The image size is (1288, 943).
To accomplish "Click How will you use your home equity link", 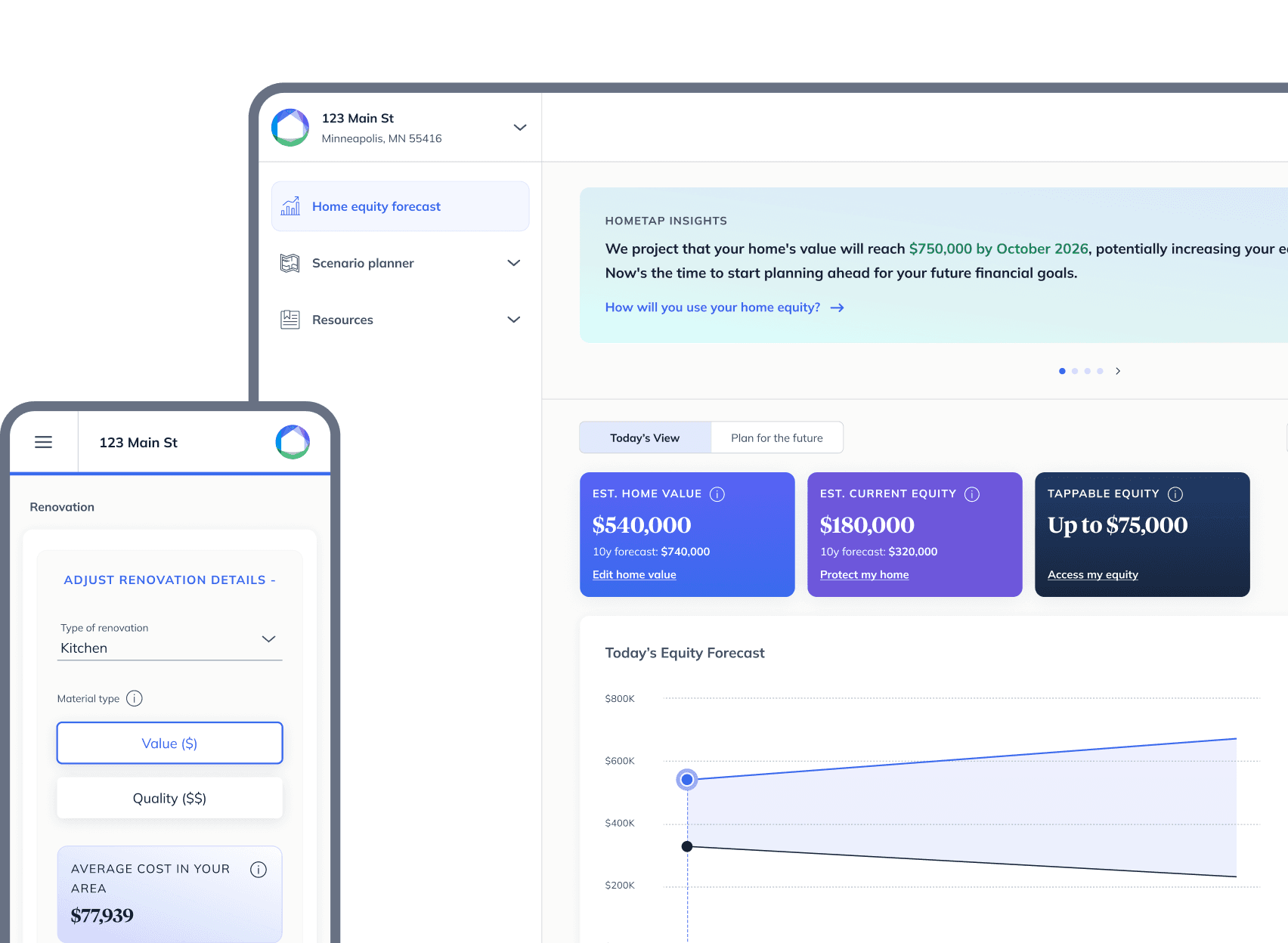I will pos(713,308).
